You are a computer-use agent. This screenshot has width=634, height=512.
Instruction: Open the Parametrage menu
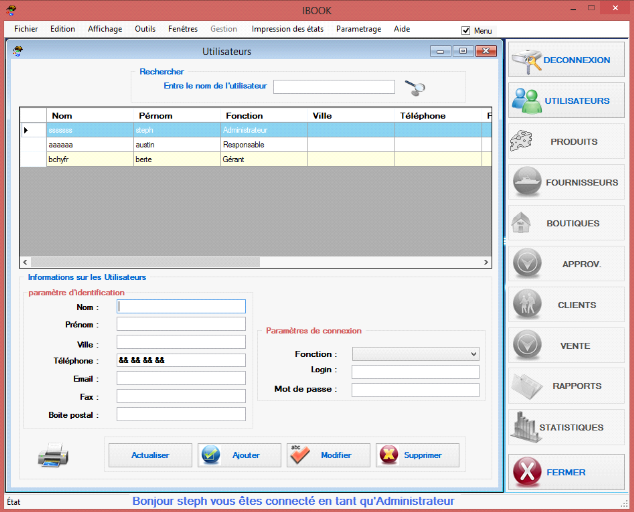click(358, 30)
